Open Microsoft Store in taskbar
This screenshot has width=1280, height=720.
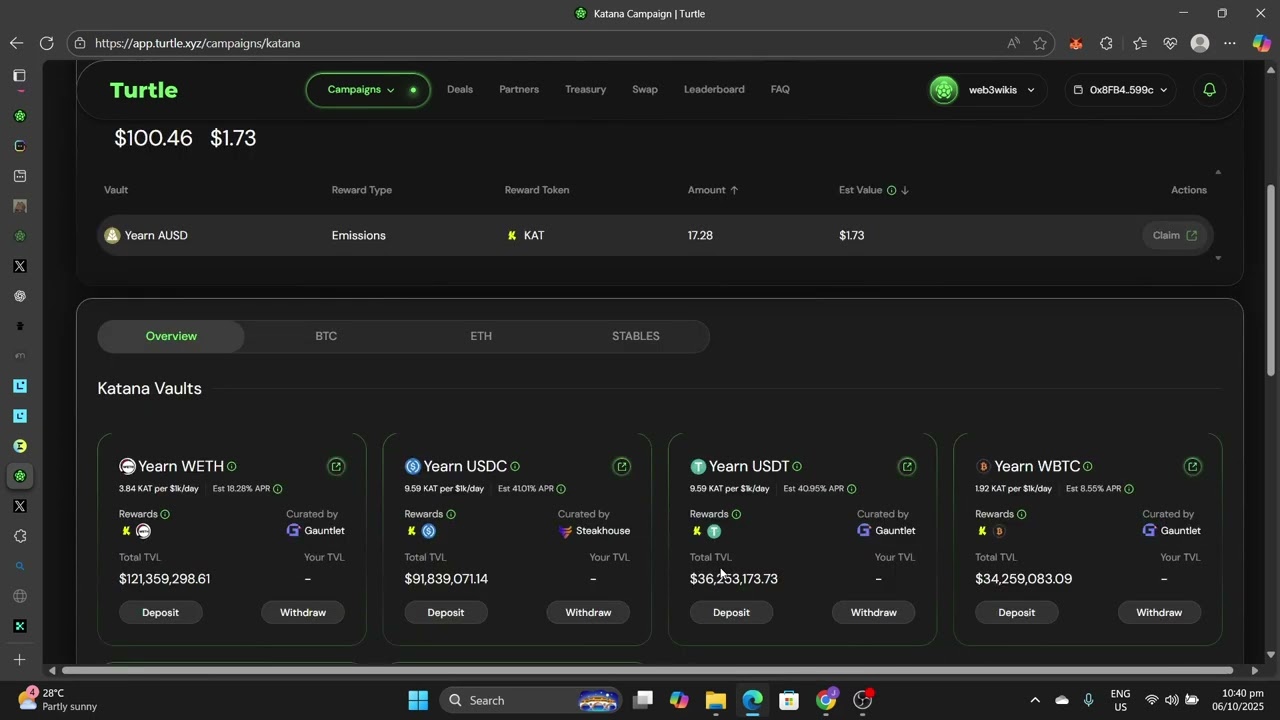(789, 700)
